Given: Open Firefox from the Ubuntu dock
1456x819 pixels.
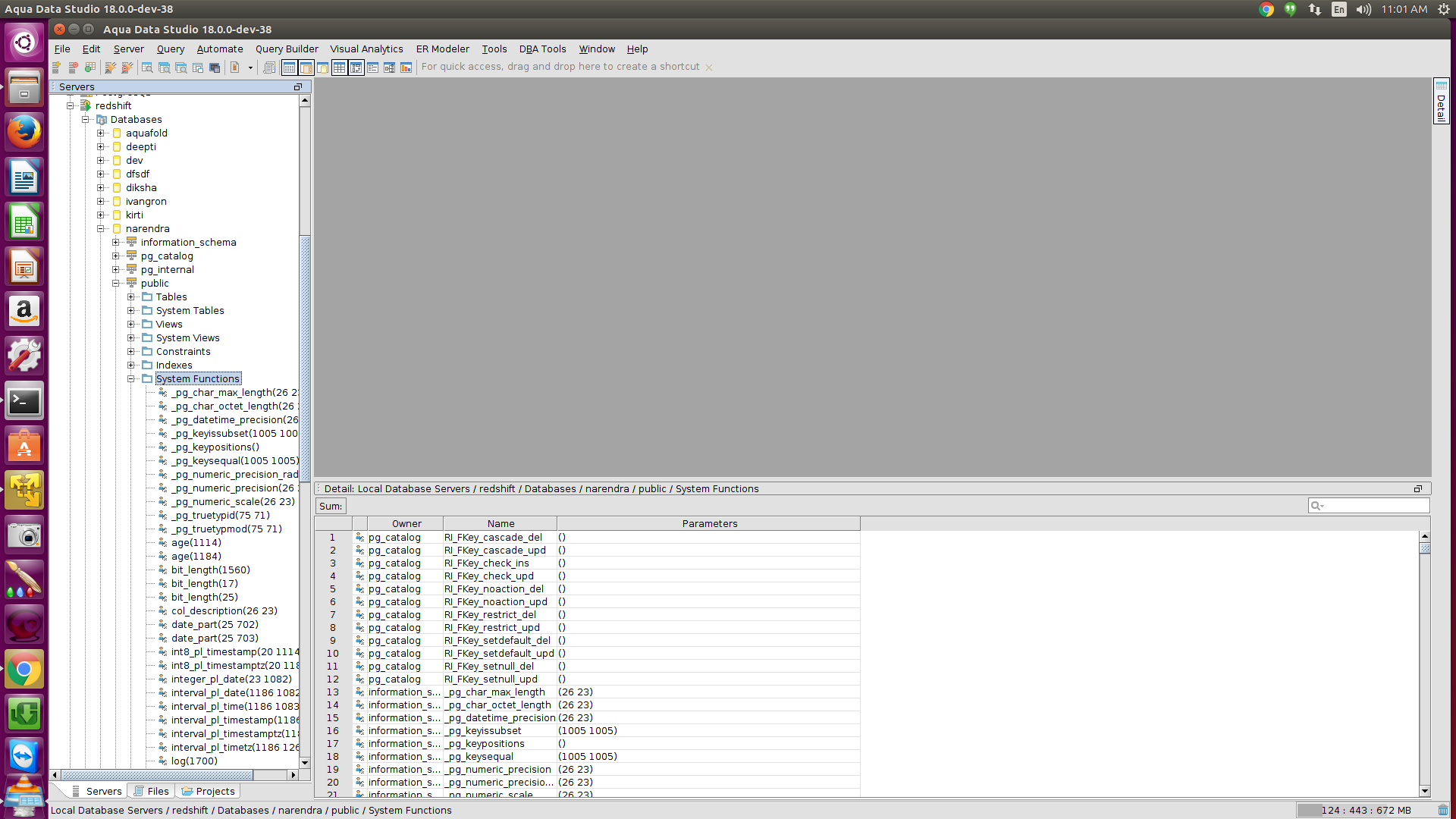Looking at the screenshot, I should click(x=24, y=133).
